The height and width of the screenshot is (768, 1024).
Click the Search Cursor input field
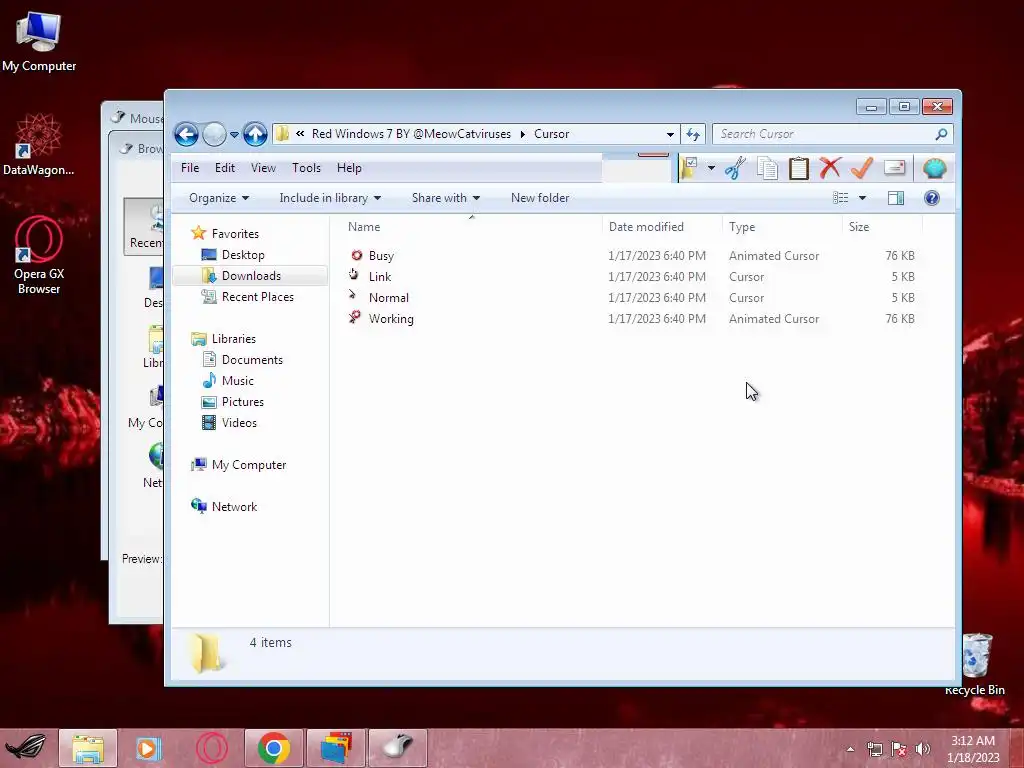coord(824,134)
